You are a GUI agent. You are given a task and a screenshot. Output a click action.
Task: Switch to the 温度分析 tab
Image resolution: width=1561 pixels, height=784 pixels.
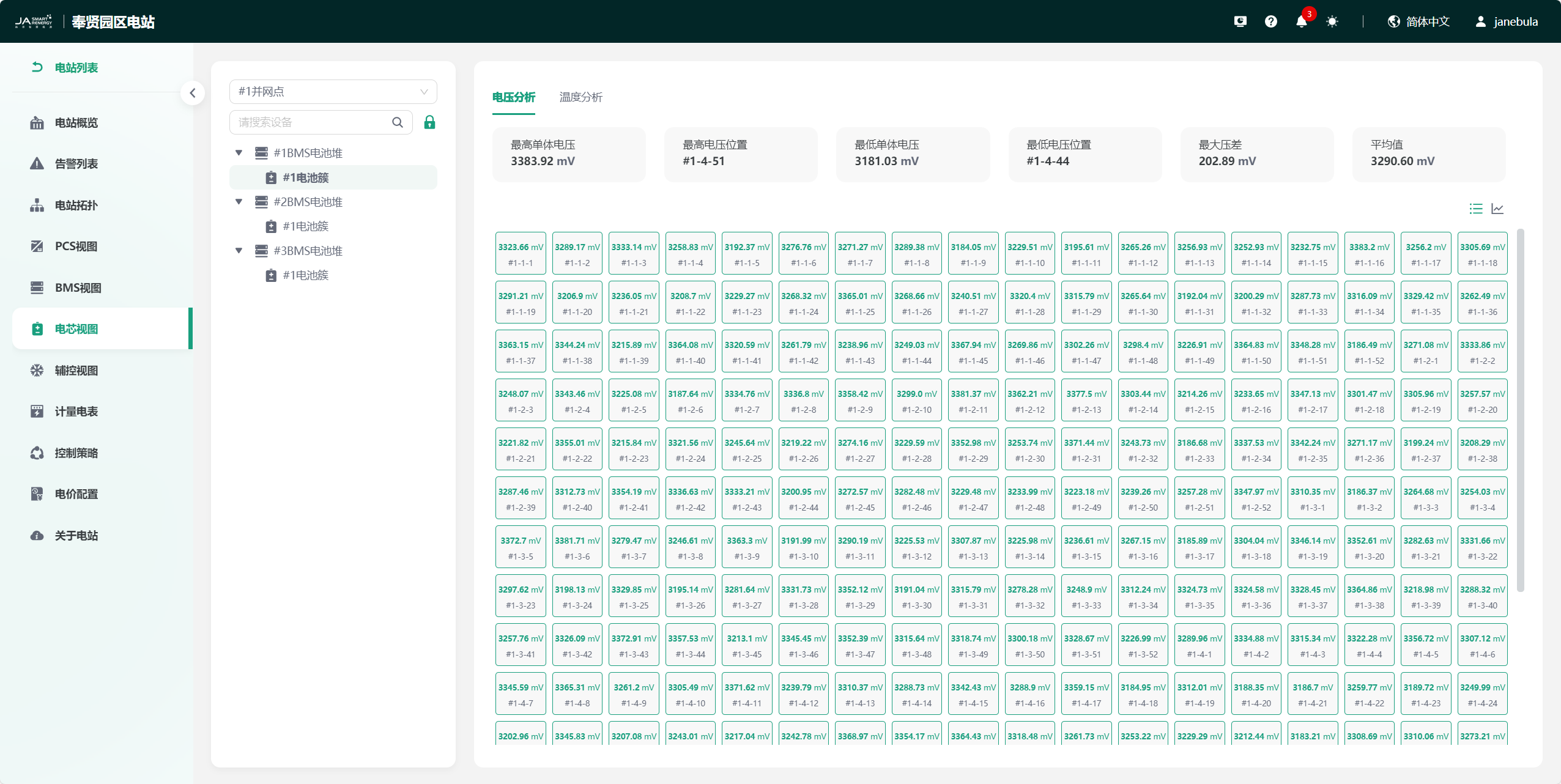pos(580,97)
